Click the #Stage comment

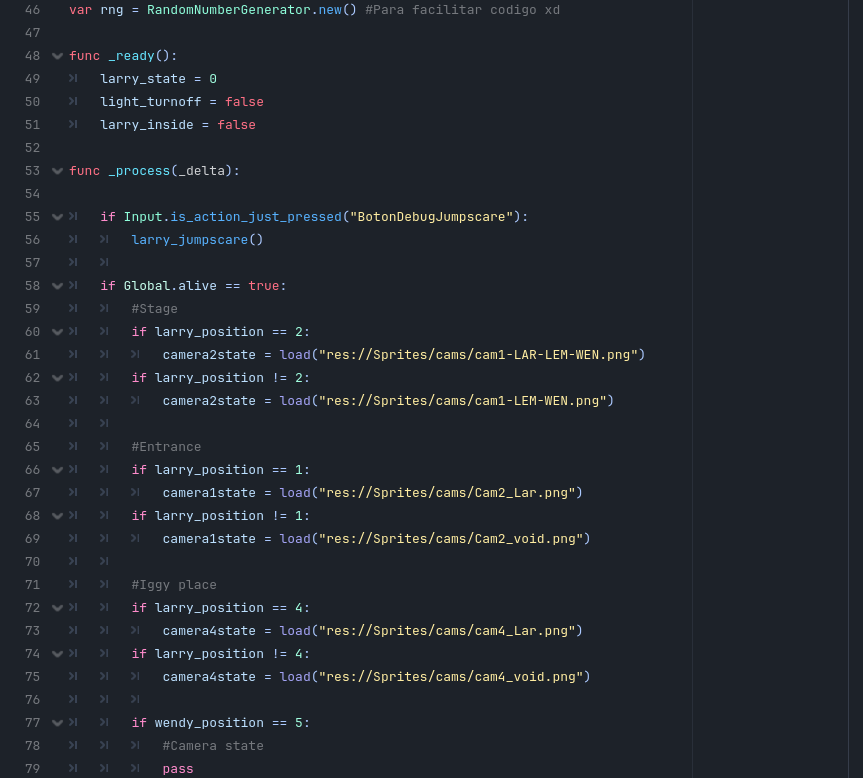[155, 309]
